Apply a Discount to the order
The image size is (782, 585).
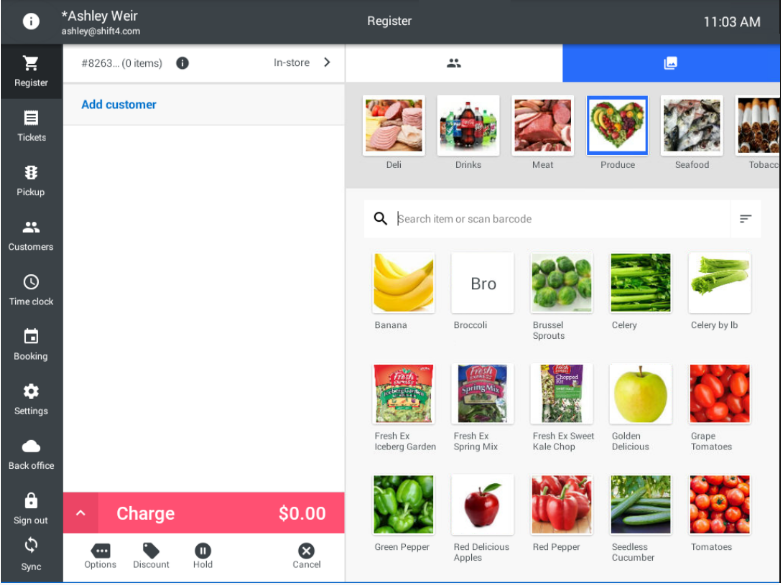point(151,556)
